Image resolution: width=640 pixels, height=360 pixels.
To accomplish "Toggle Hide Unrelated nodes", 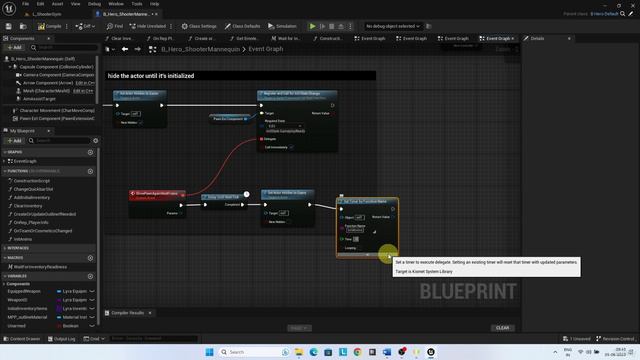I will tap(147, 26).
